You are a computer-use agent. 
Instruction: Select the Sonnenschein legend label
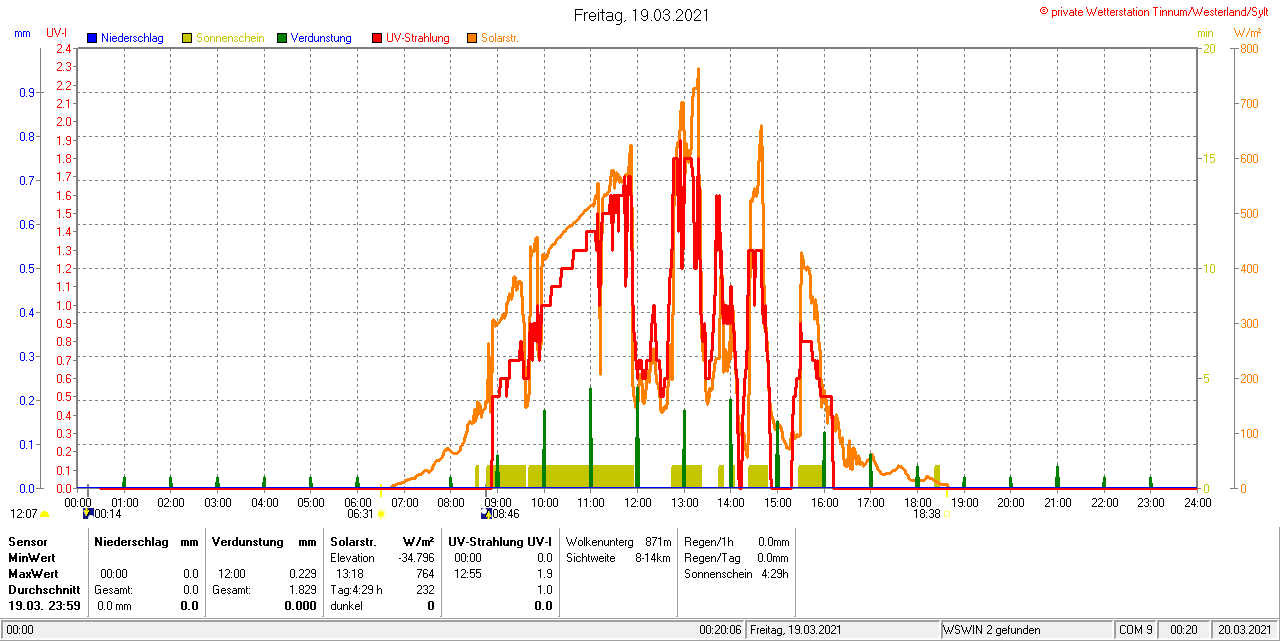coord(230,38)
